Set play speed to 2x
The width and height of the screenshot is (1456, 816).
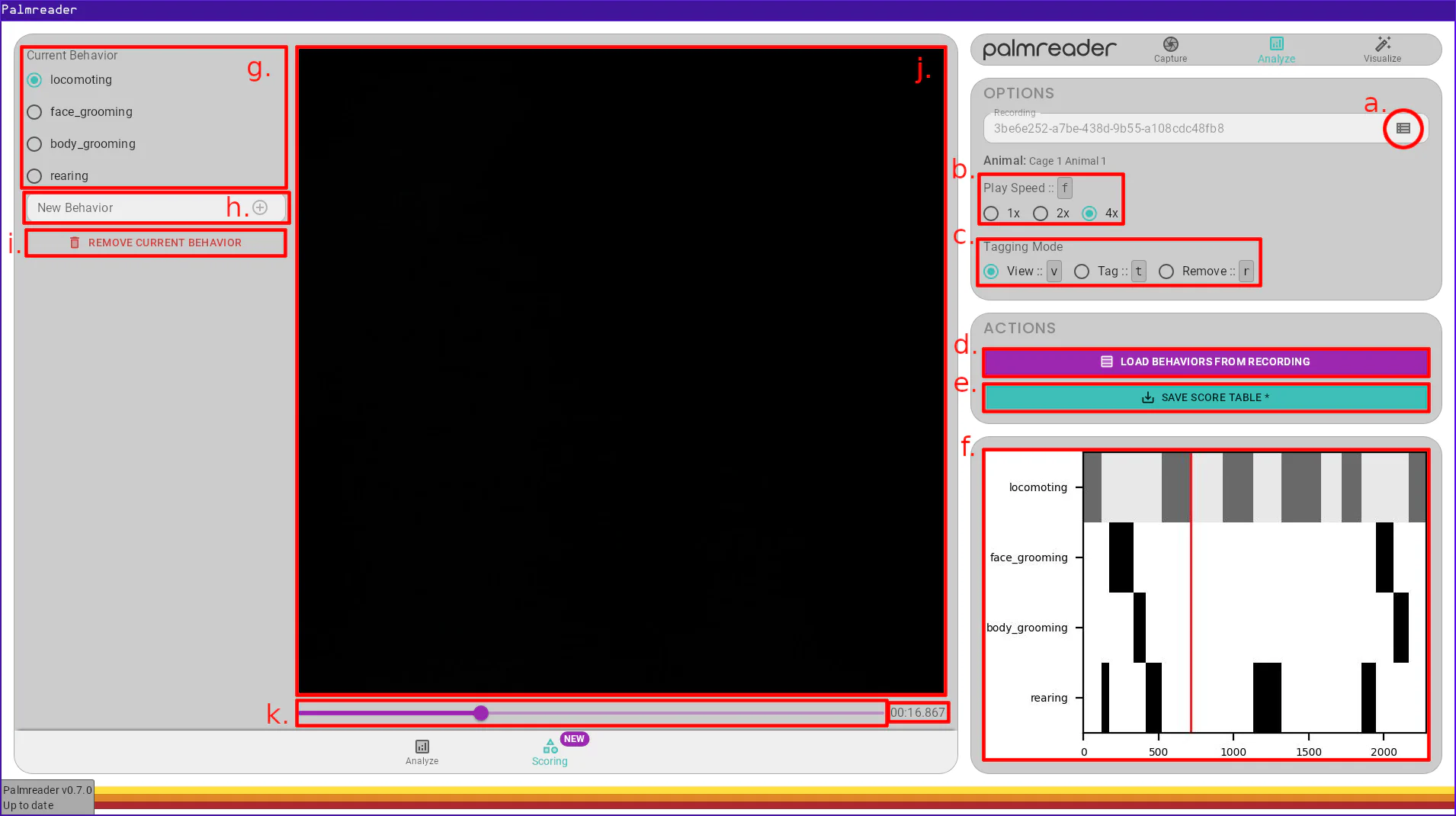[1041, 214]
